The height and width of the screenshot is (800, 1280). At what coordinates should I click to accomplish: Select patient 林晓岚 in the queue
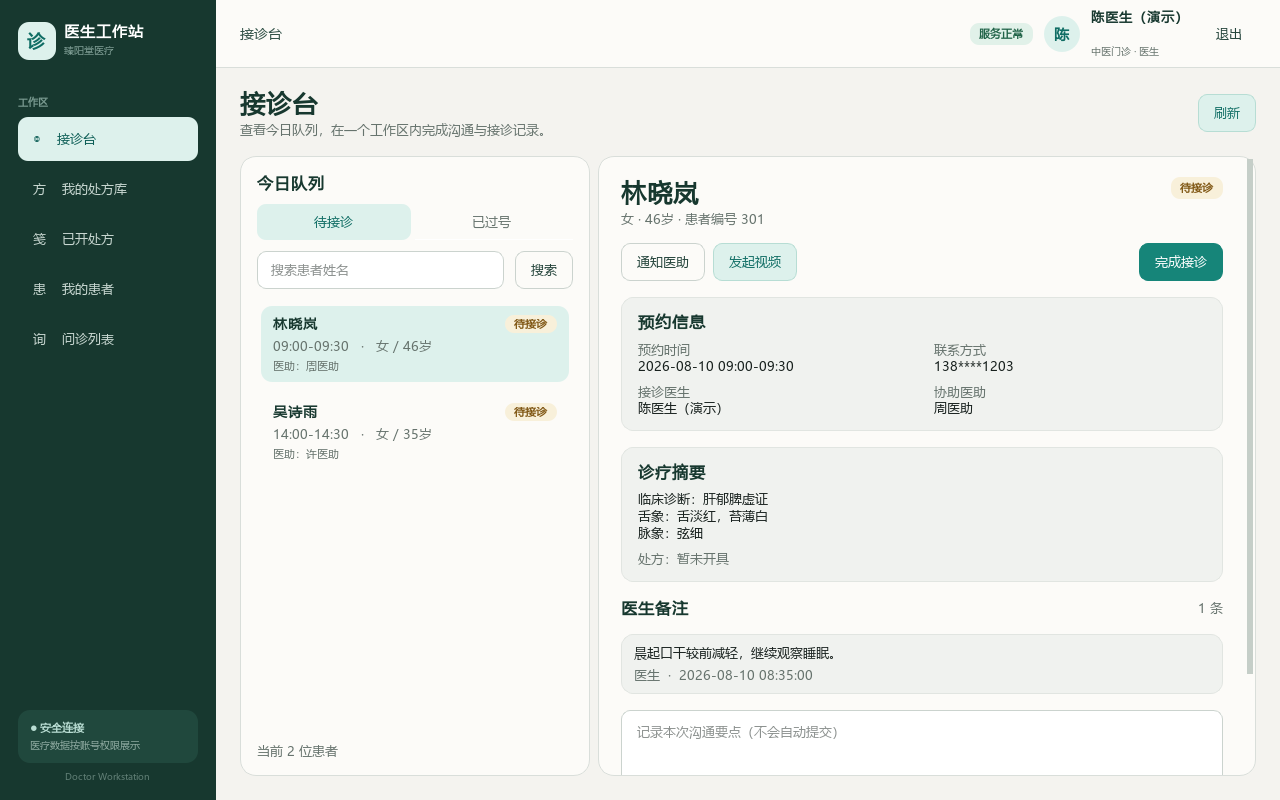tap(415, 344)
